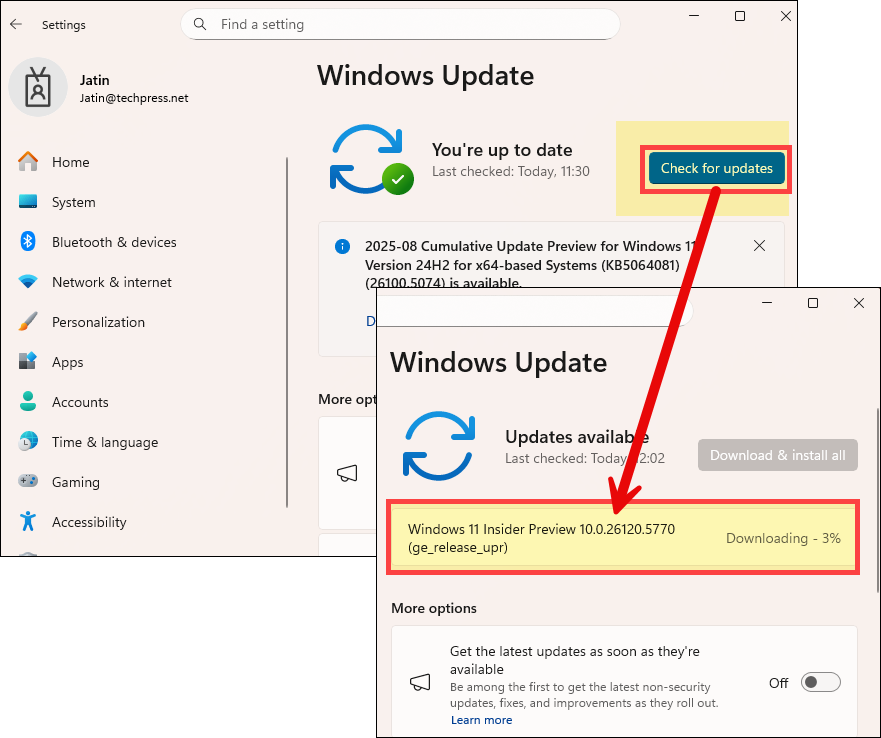Click Download & install all button
This screenshot has height=738, width=881.
778,455
